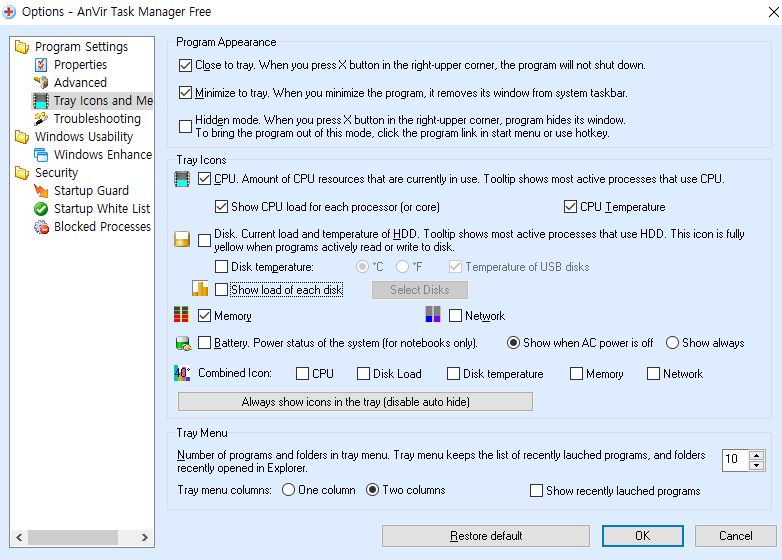Click tree scrollbar left arrow

click(x=19, y=538)
